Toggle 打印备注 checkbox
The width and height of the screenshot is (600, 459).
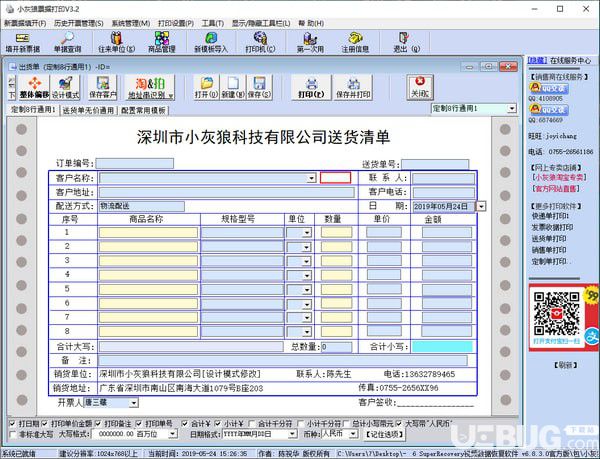(98, 423)
